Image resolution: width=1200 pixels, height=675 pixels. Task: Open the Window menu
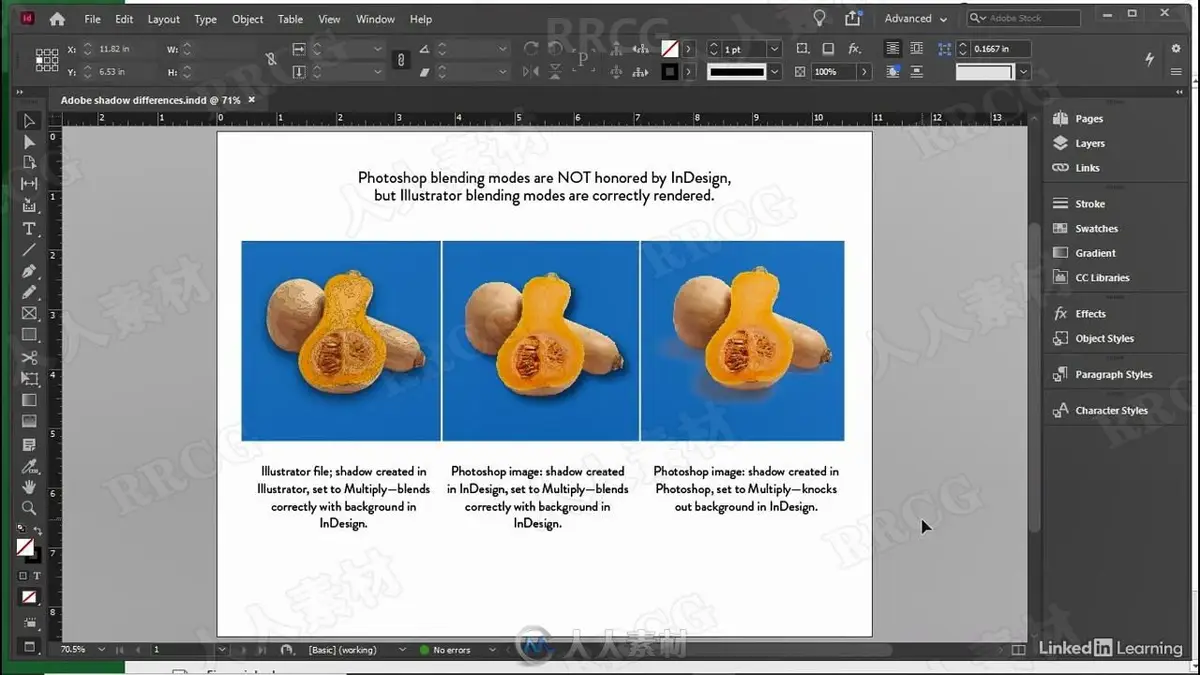[x=375, y=19]
